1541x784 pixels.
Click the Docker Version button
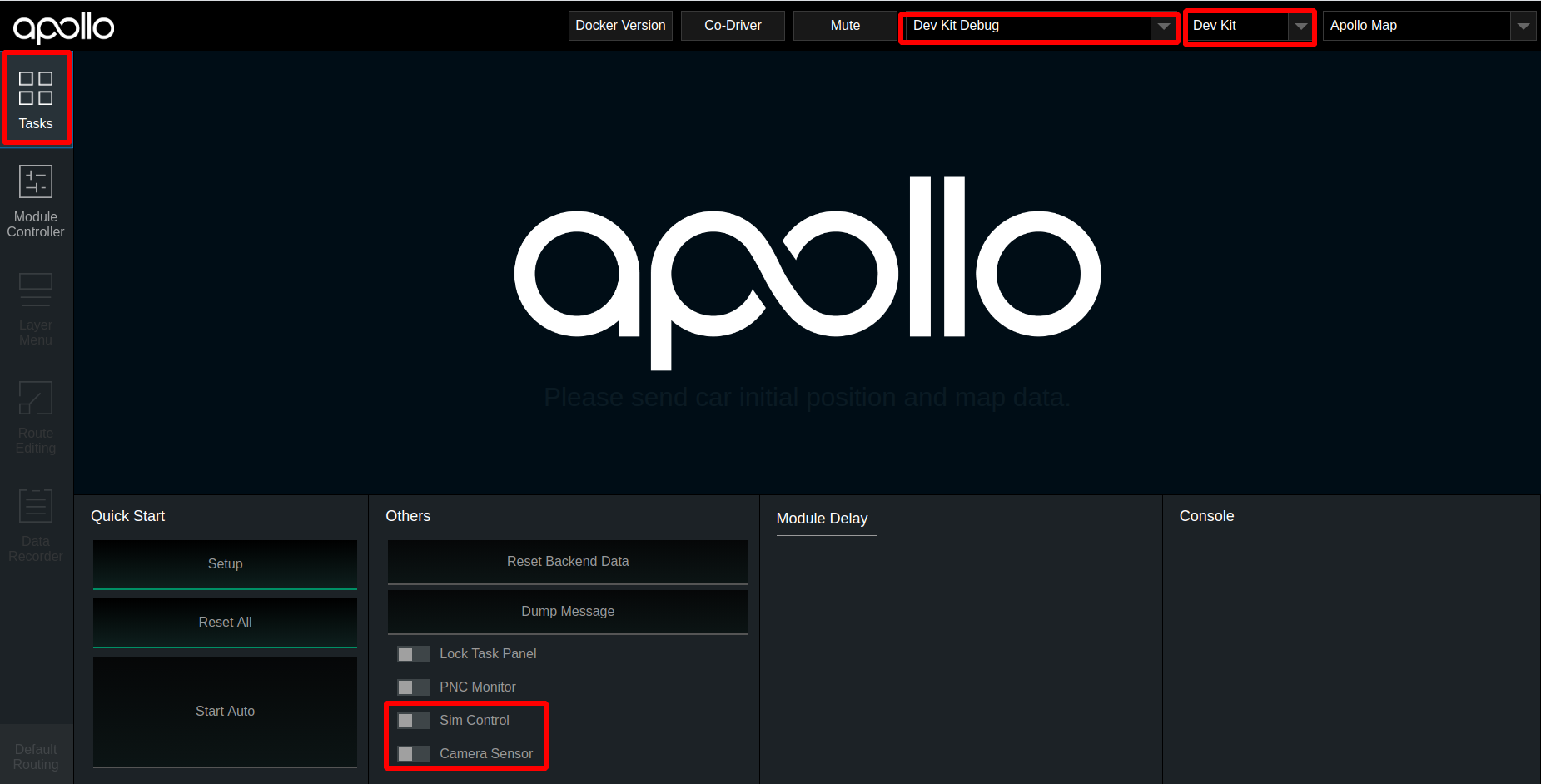click(620, 26)
